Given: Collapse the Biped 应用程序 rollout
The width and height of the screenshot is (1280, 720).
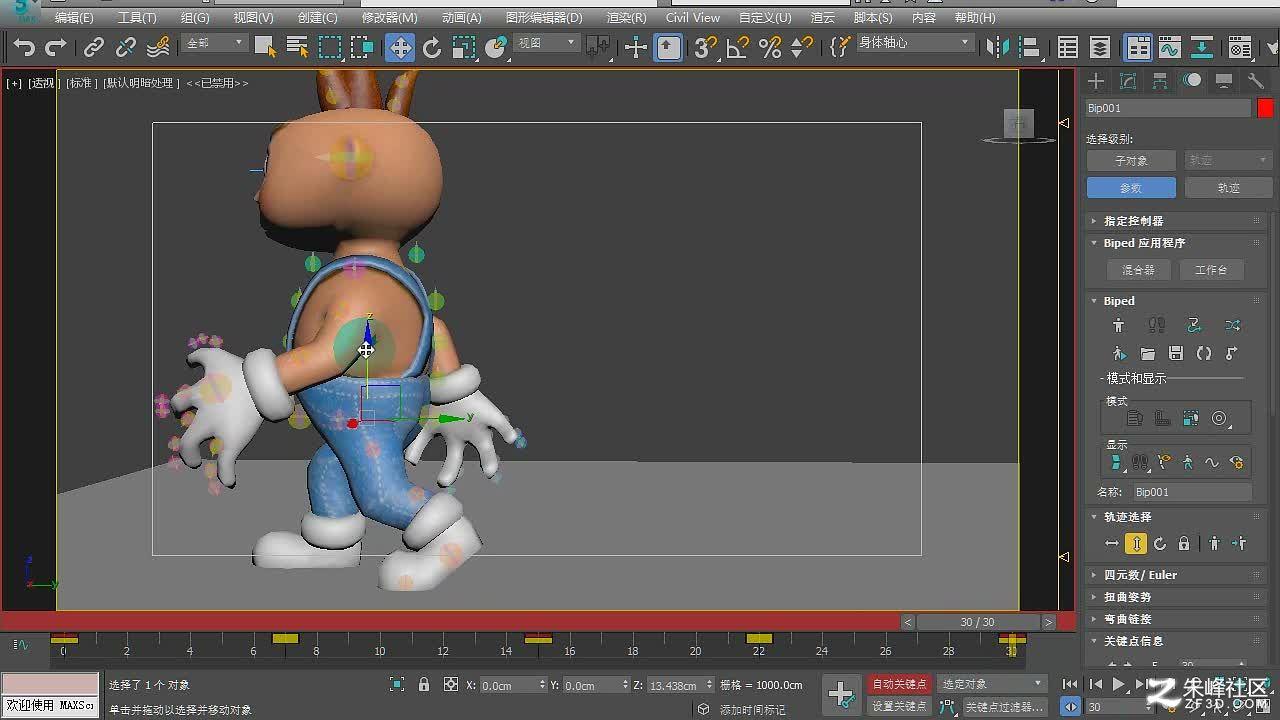Looking at the screenshot, I should [x=1177, y=243].
